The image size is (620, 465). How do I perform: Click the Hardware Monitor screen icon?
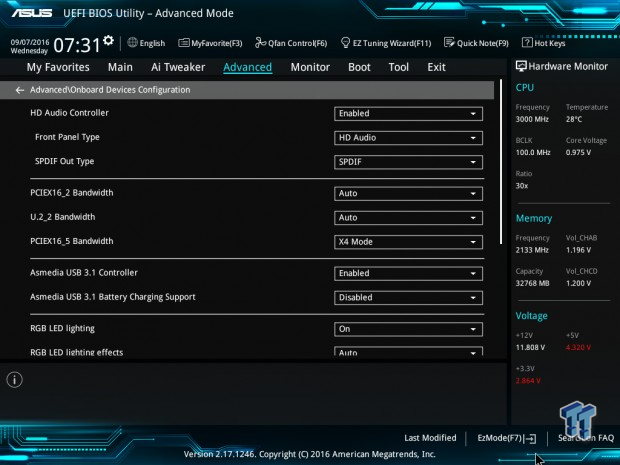click(x=521, y=66)
